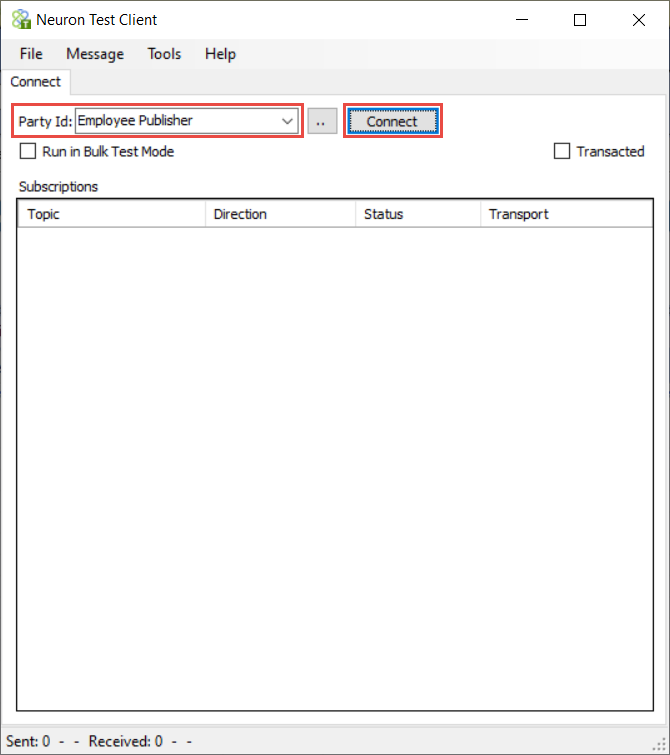Click the browse '..' button
This screenshot has width=670, height=755.
click(322, 121)
